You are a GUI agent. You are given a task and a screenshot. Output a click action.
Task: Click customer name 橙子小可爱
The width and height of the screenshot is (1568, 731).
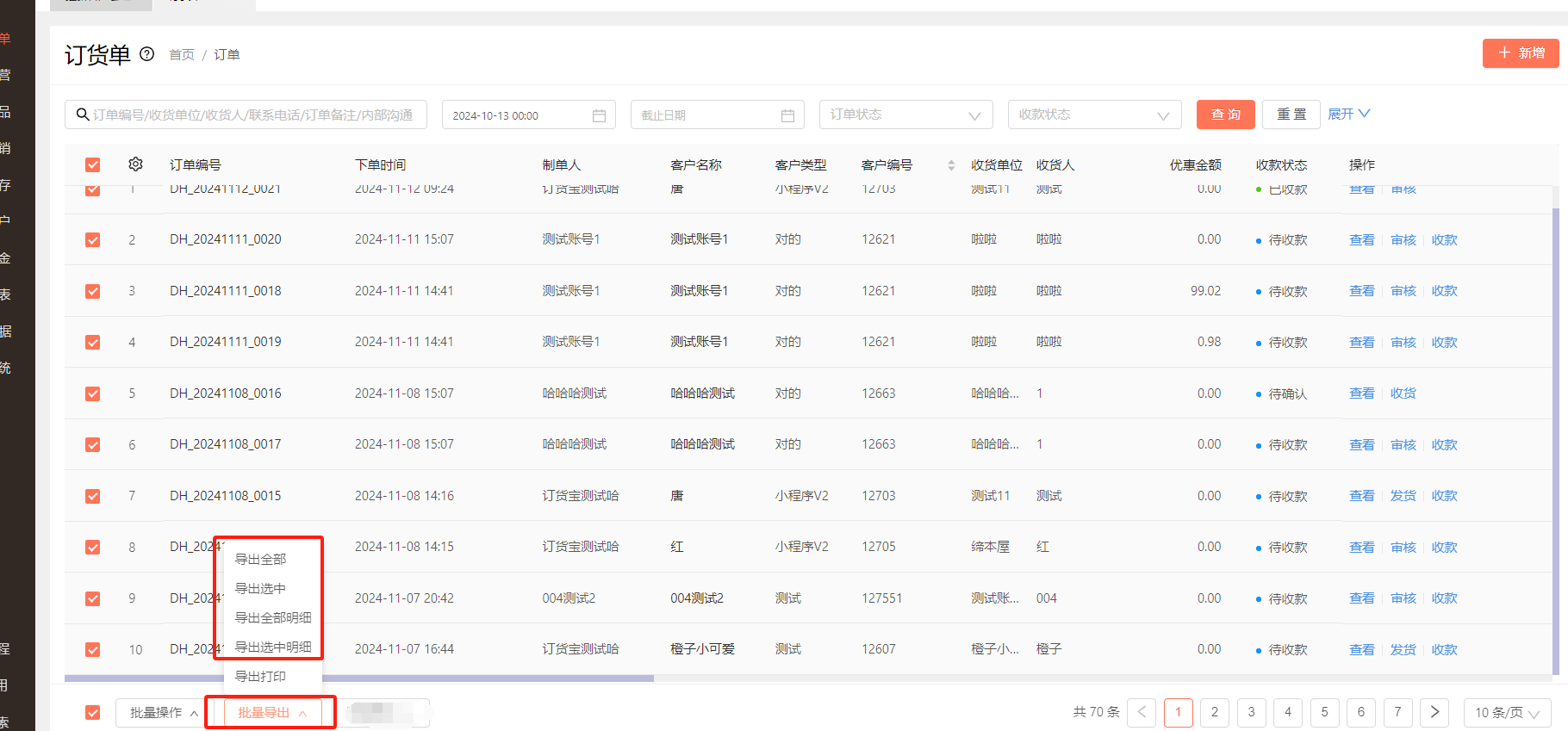pyautogui.click(x=703, y=649)
